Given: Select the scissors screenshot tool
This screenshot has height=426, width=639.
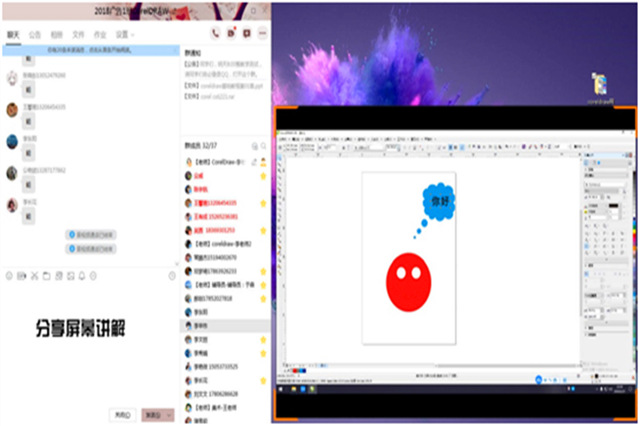Looking at the screenshot, I should click(x=35, y=275).
